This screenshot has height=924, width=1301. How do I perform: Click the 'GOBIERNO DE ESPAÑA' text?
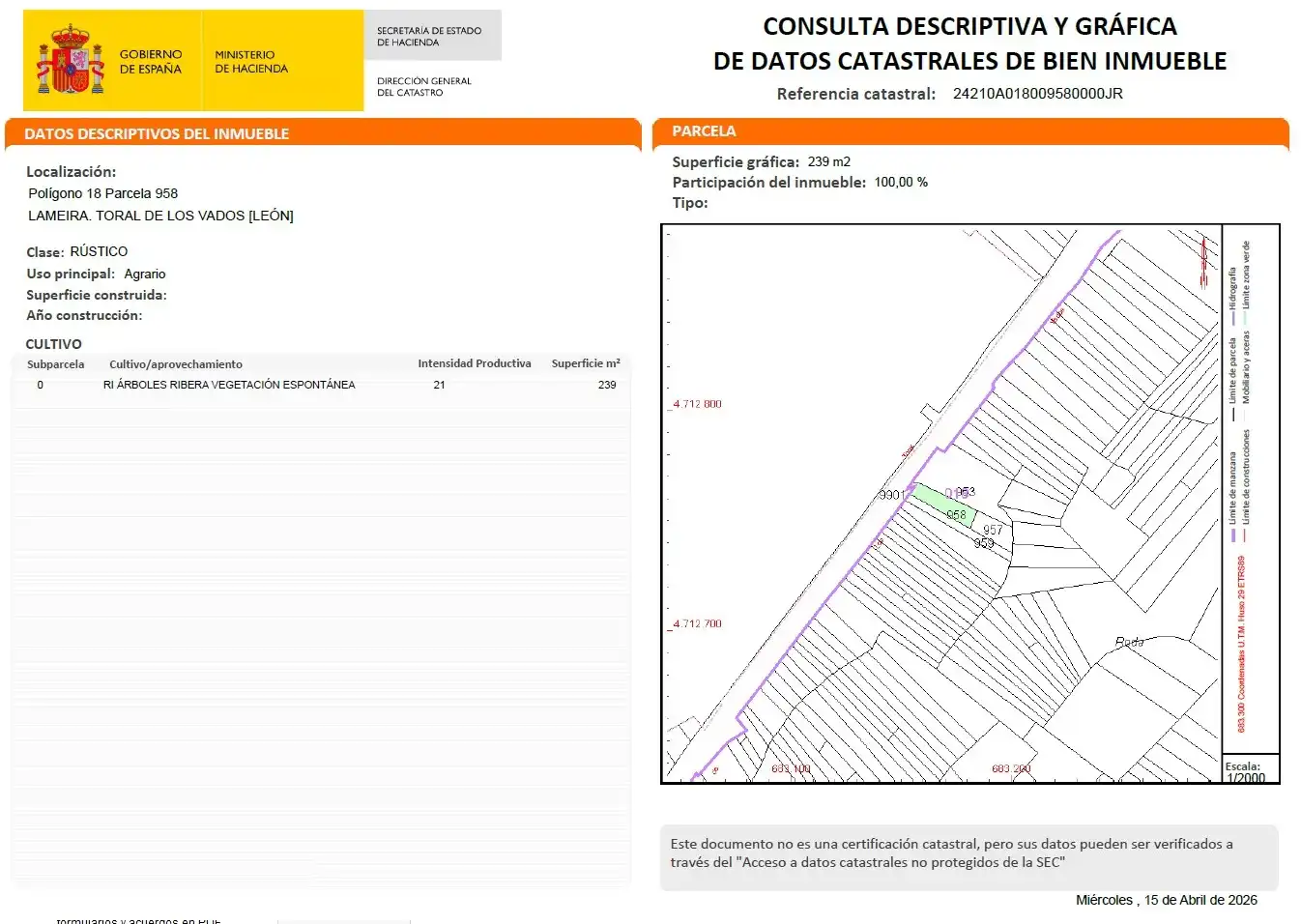pos(151,62)
